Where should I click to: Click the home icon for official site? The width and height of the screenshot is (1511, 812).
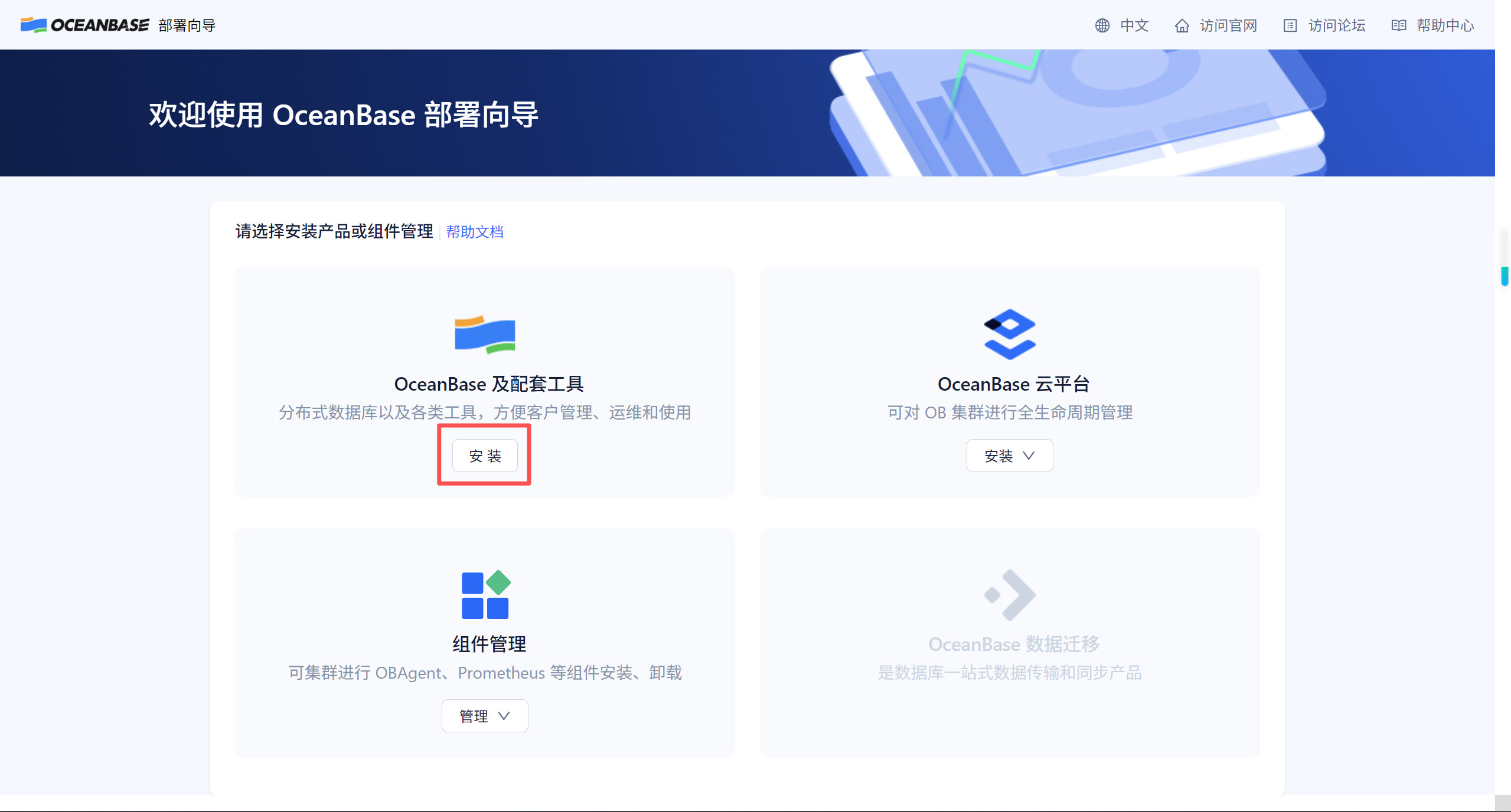tap(1182, 25)
